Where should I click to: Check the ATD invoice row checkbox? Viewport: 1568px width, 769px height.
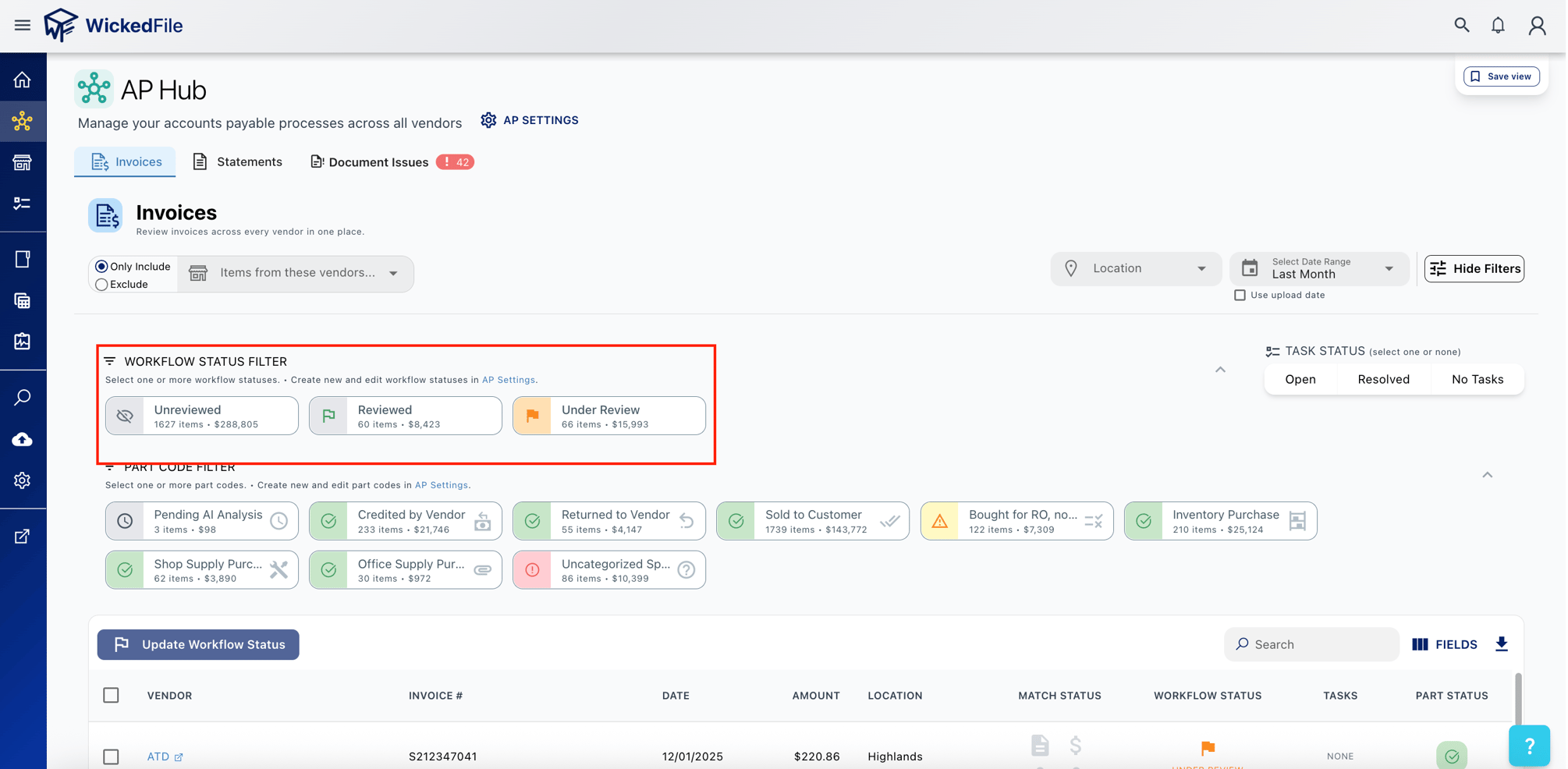pyautogui.click(x=112, y=757)
